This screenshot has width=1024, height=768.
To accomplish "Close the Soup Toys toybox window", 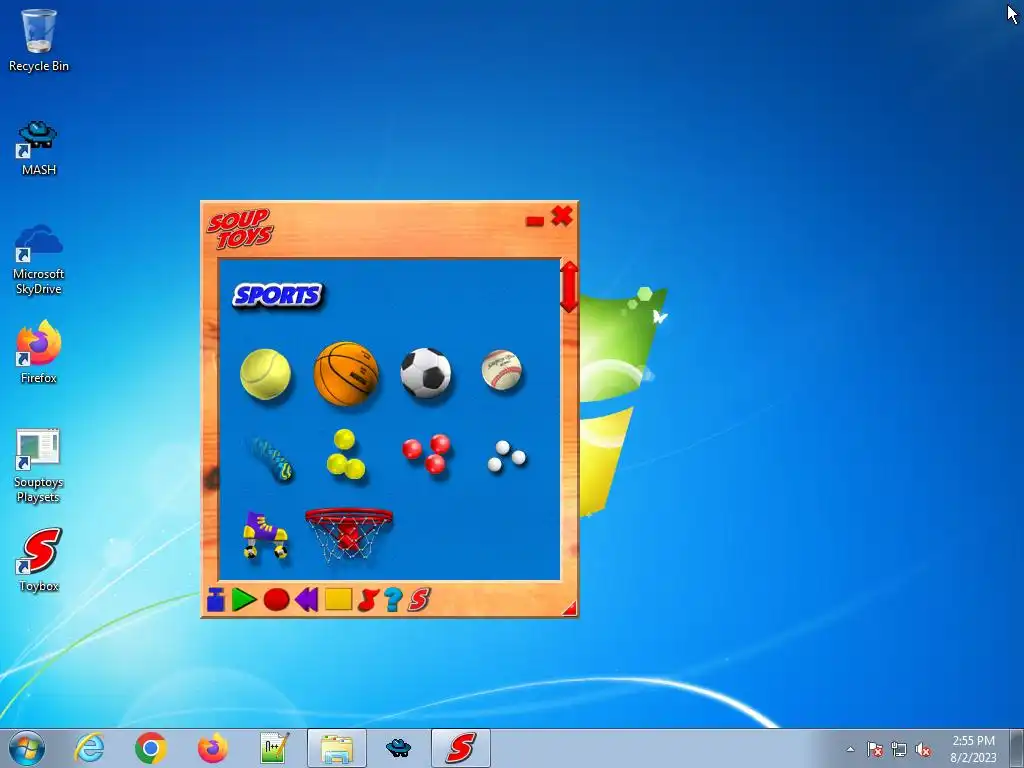I will tap(562, 216).
